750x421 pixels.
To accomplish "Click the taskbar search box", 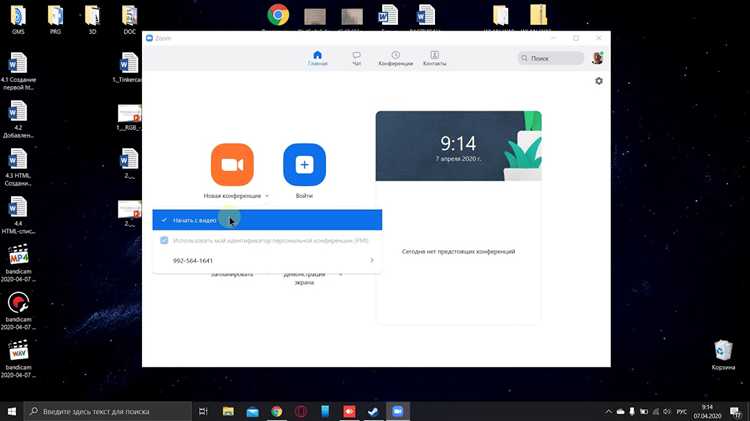I will click(x=108, y=411).
